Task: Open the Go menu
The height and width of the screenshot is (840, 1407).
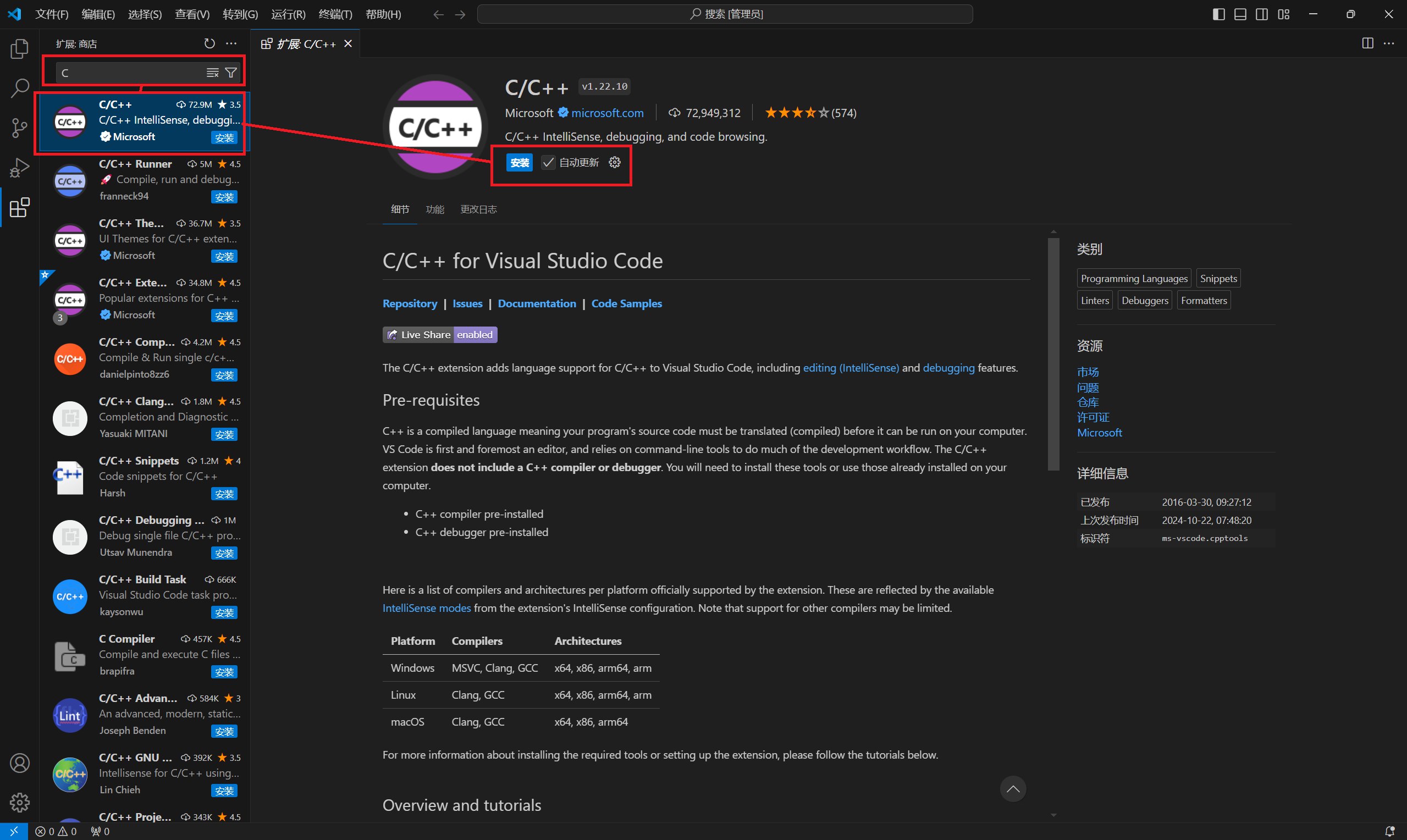Action: click(x=240, y=14)
